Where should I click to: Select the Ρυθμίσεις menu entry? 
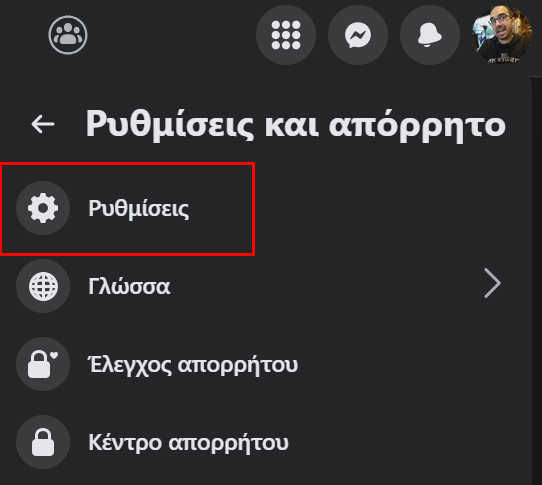[127, 209]
